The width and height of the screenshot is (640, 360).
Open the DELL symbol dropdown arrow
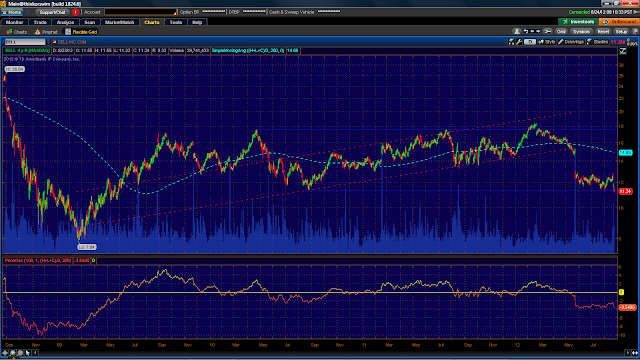48,42
